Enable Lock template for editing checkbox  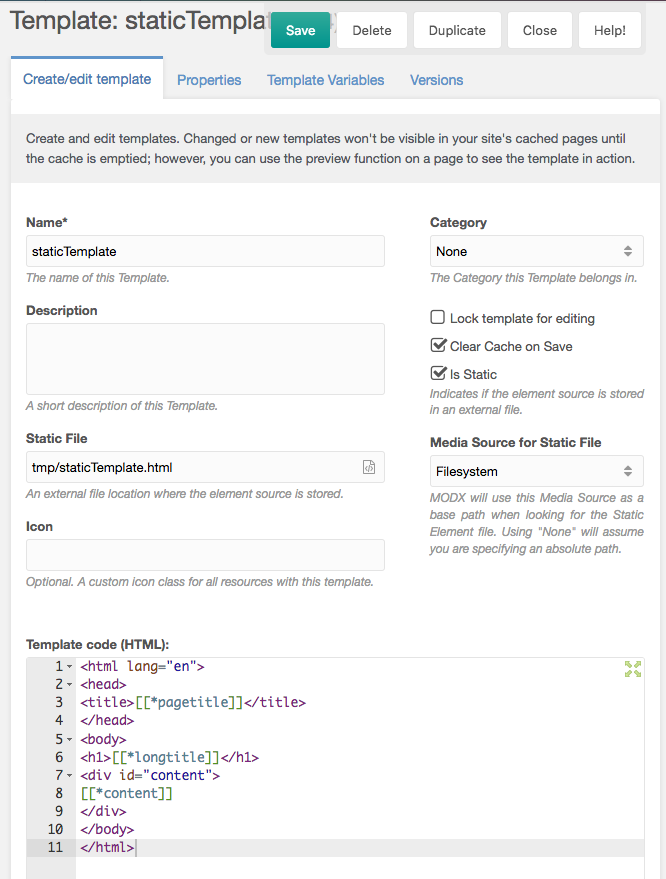pos(438,317)
